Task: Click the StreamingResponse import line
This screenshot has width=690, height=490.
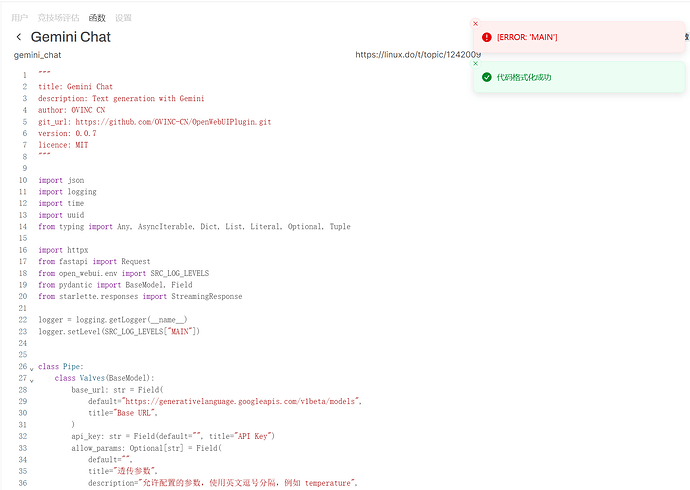Action: (x=140, y=296)
